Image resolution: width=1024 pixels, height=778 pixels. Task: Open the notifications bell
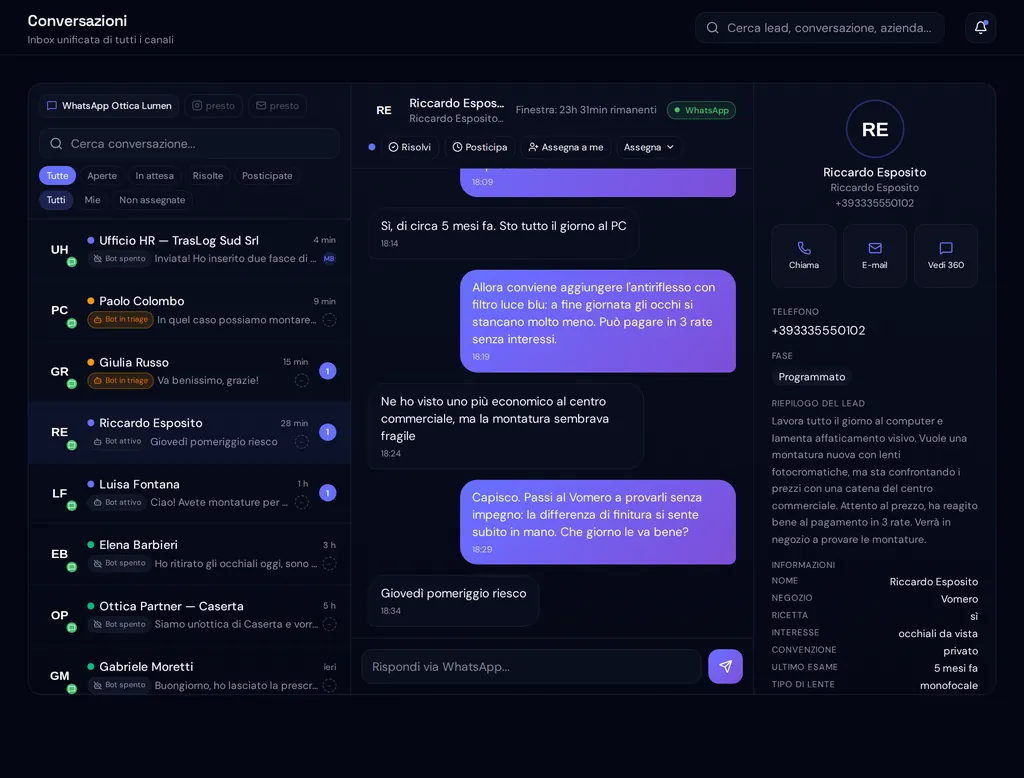[x=980, y=27]
